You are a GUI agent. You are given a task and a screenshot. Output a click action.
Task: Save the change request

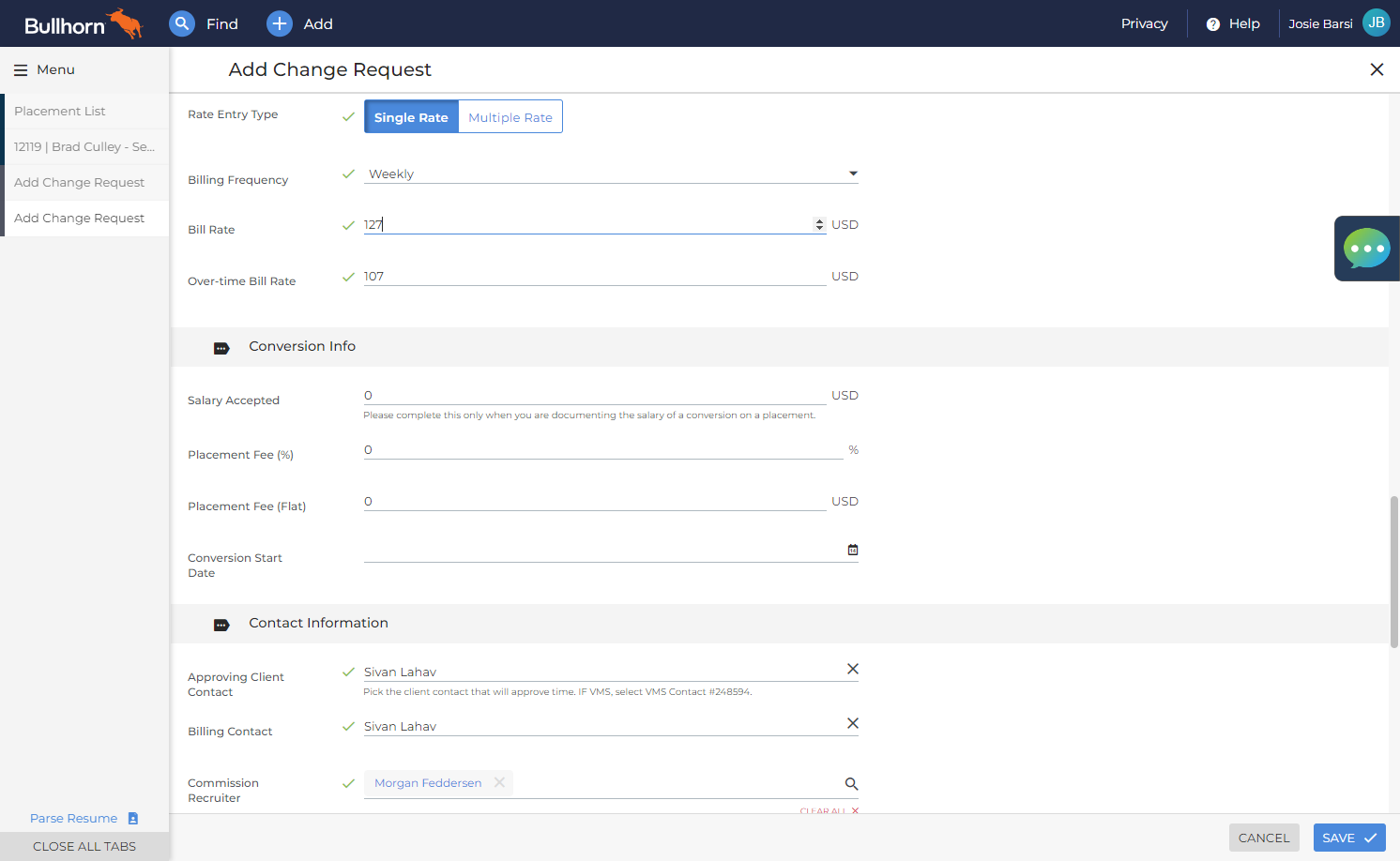coord(1349,838)
